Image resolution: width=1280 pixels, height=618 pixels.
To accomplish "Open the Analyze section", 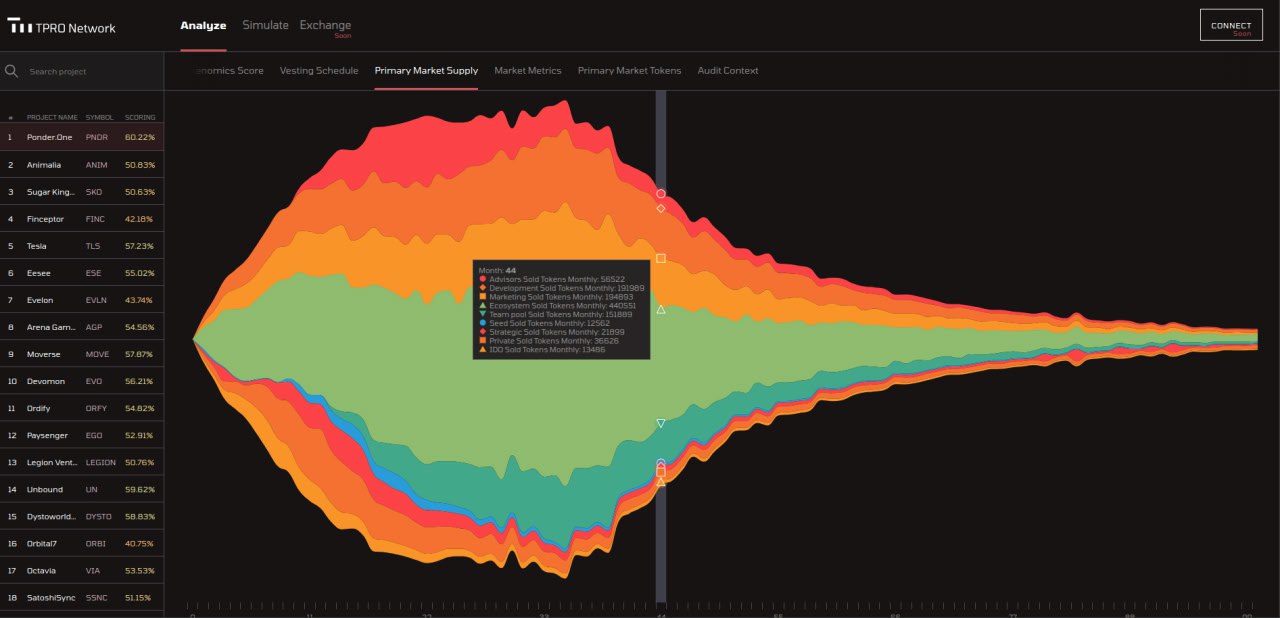I will (x=203, y=25).
